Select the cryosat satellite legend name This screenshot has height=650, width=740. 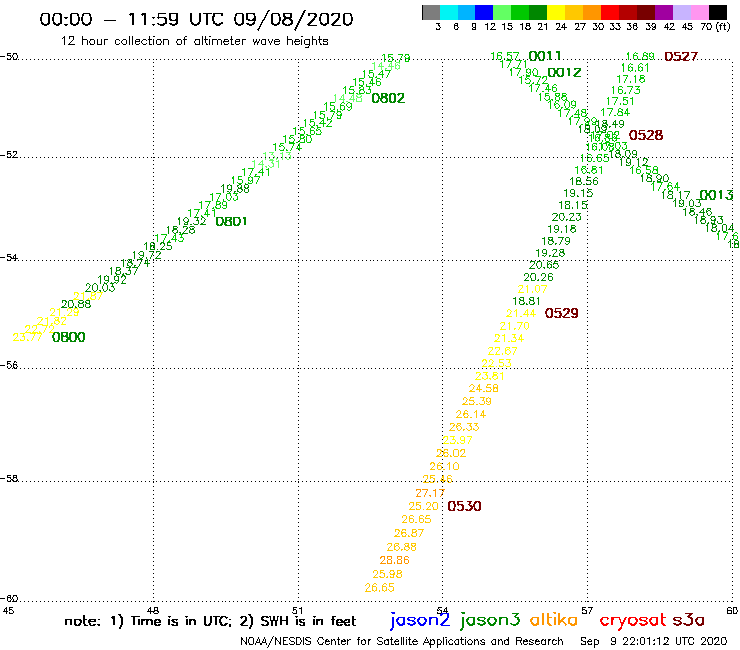pos(633,620)
